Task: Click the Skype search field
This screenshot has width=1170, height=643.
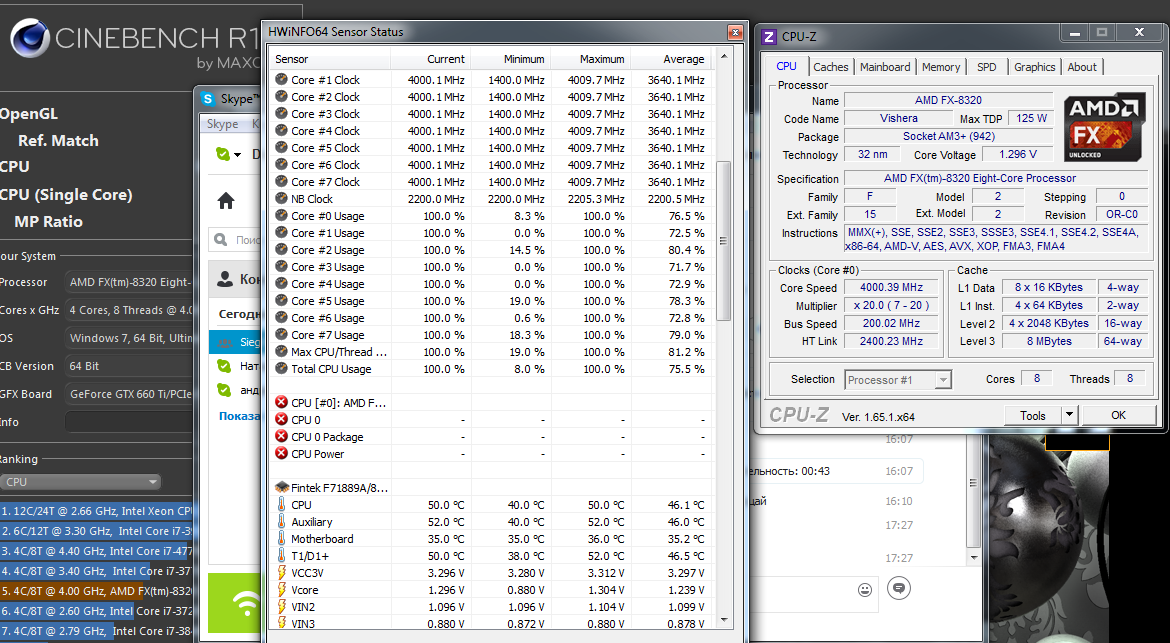Action: point(235,239)
